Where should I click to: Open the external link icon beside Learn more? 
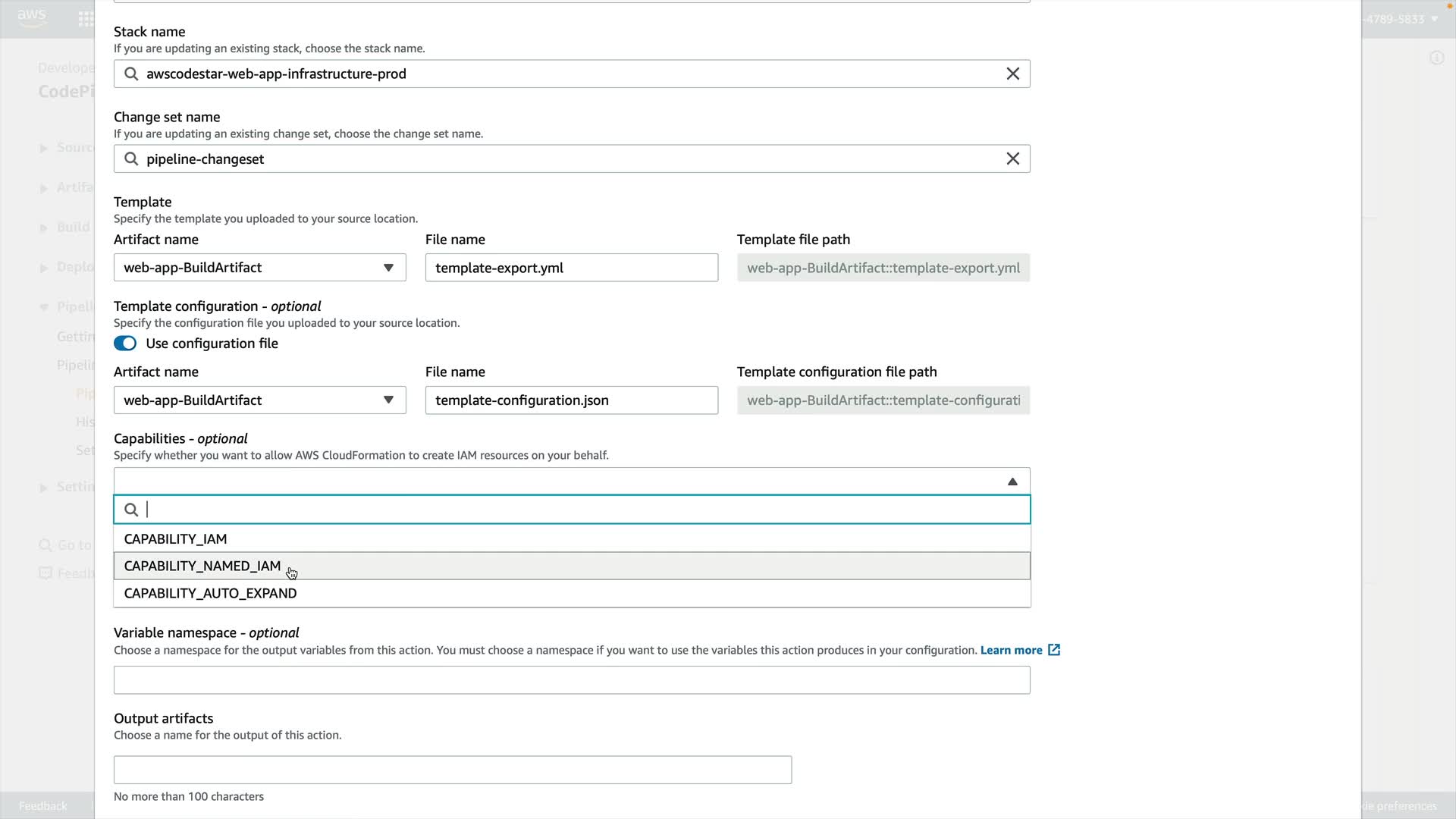tap(1054, 650)
